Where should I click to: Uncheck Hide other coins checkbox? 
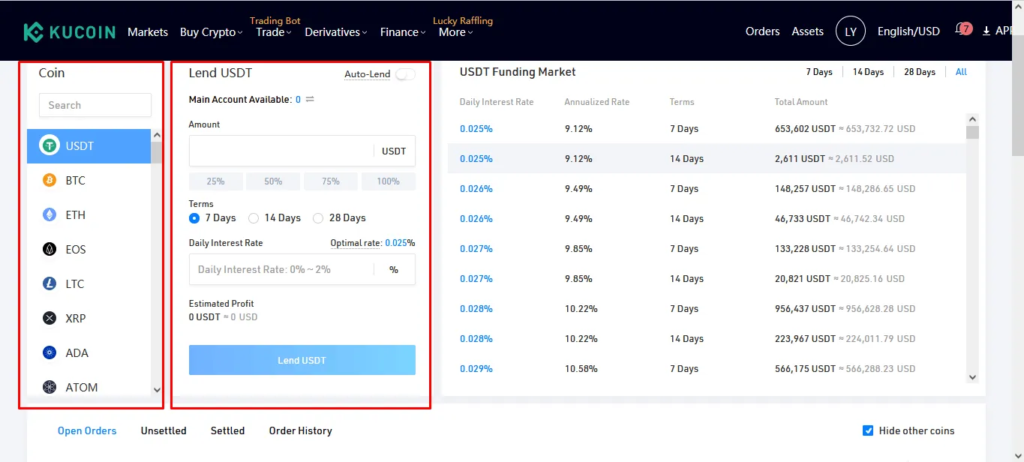pyautogui.click(x=868, y=431)
